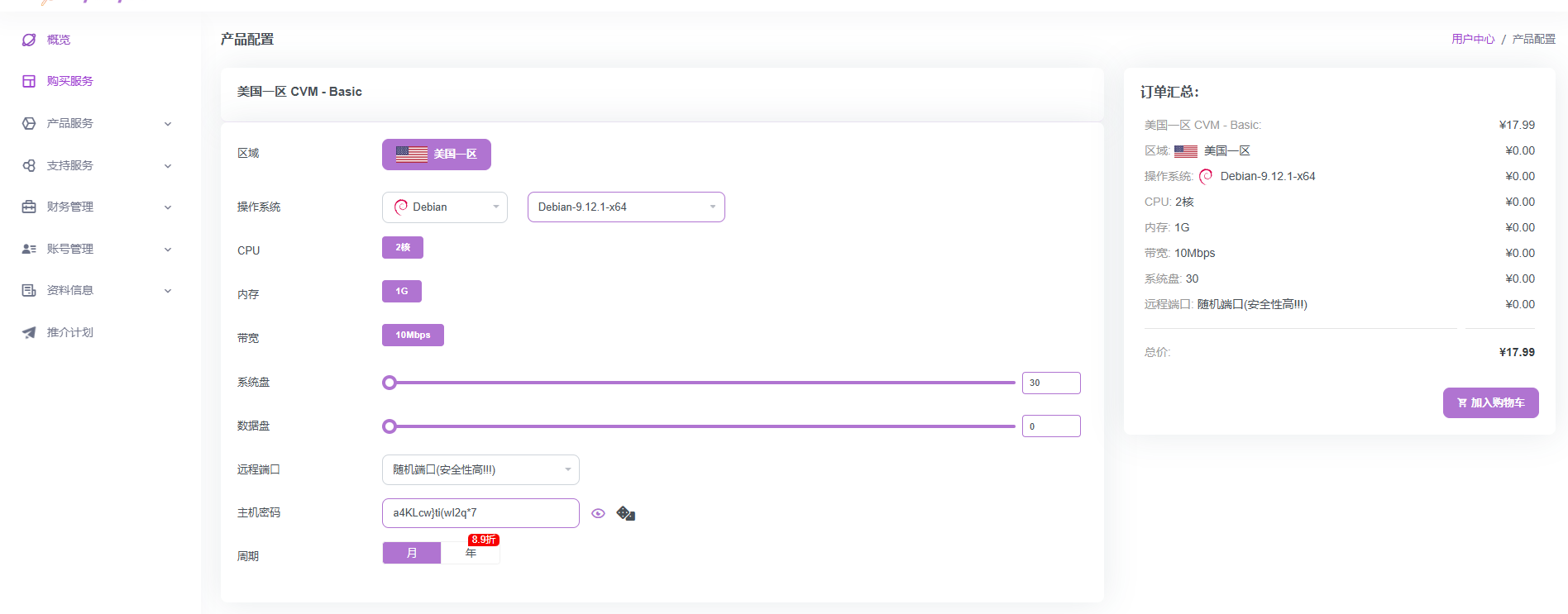Screen dimensions: 1568x614
Task: Select the monthly (月) billing cycle
Action: point(412,553)
